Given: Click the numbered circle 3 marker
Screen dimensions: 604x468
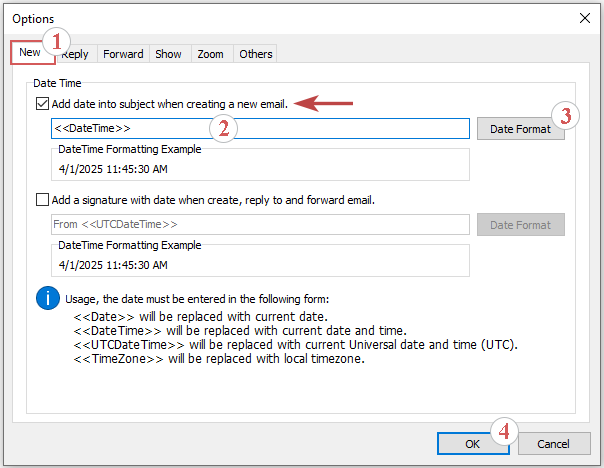Looking at the screenshot, I should coord(566,115).
